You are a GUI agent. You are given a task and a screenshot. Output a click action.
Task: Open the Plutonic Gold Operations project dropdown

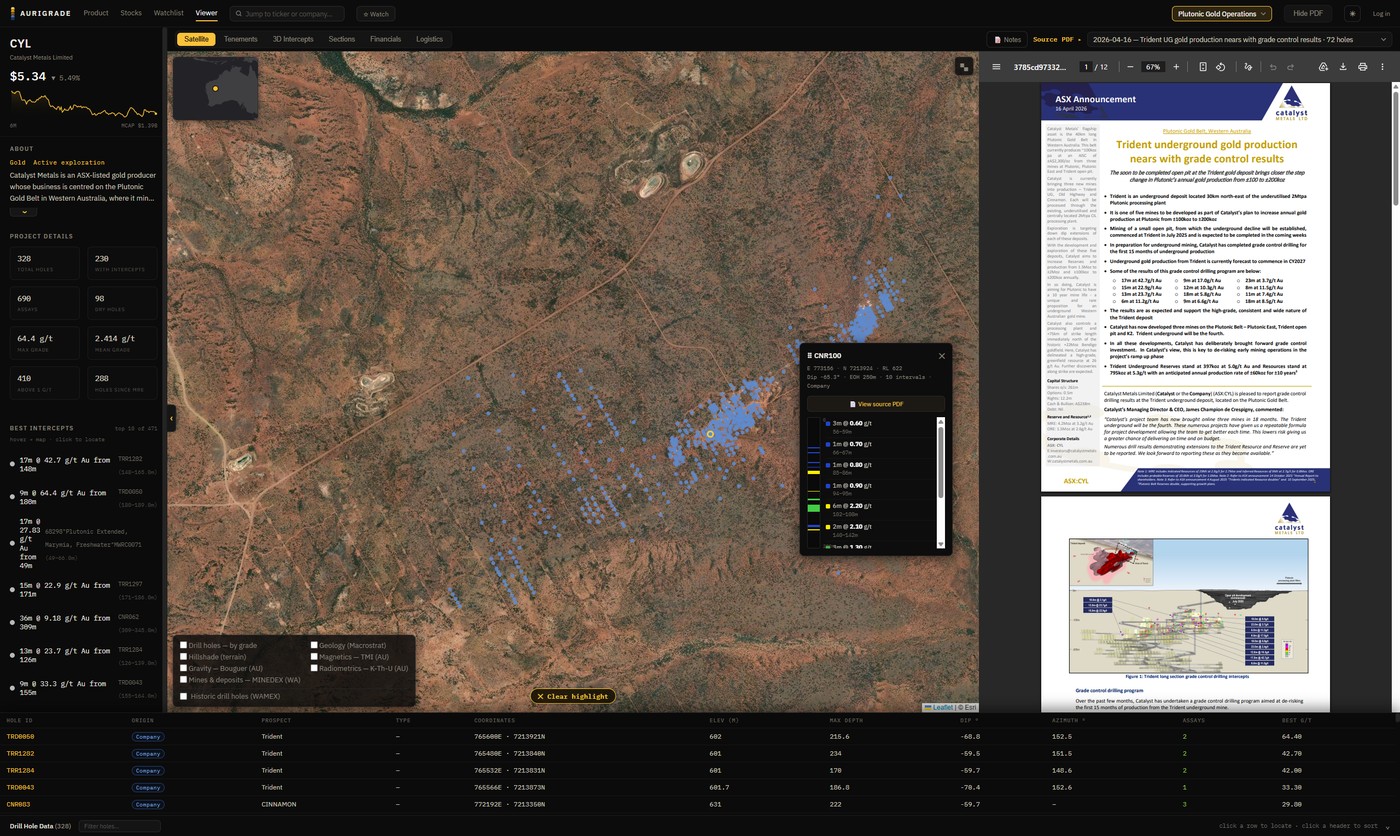click(1221, 14)
